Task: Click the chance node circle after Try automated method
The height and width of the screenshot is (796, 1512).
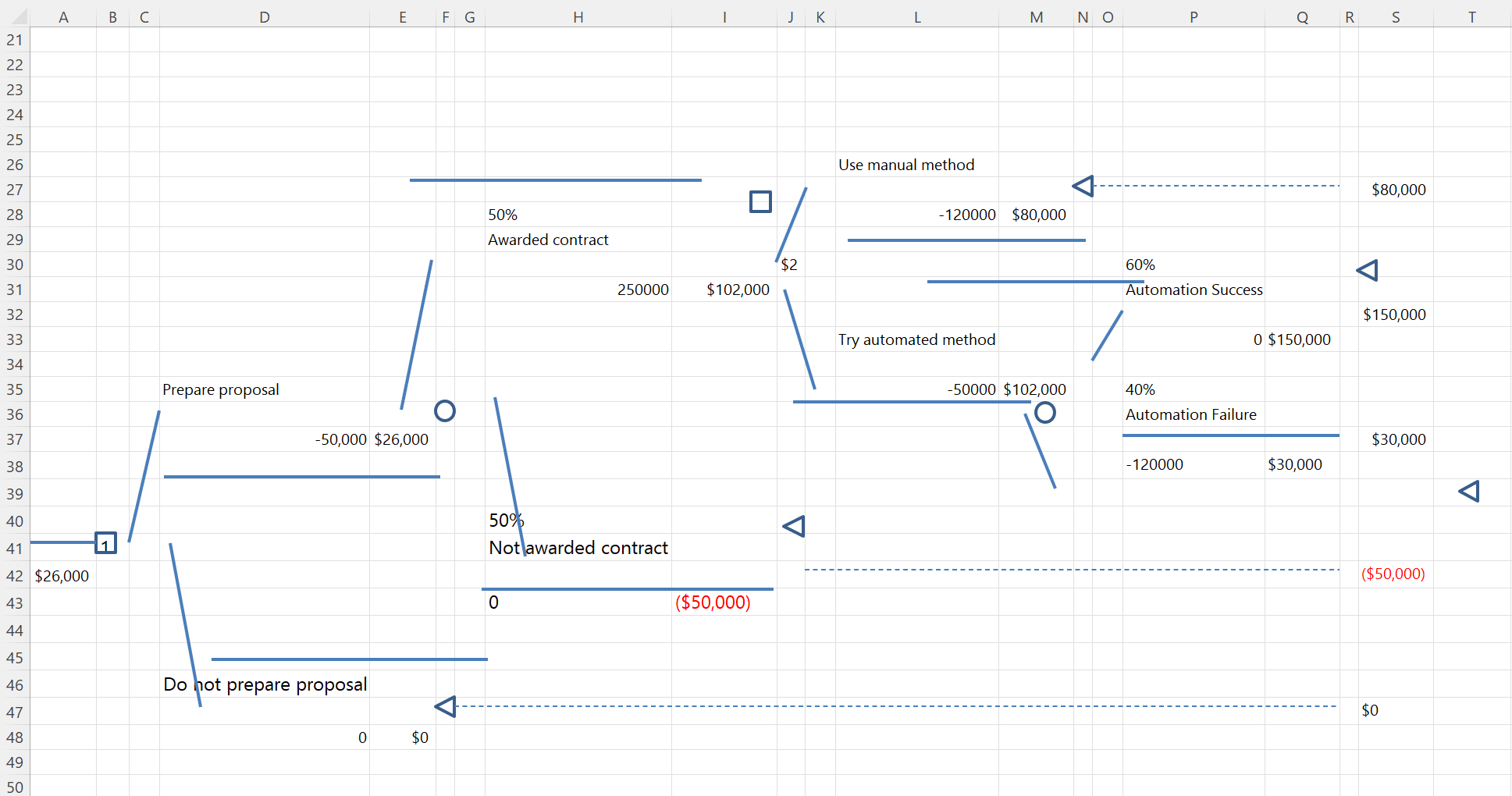Action: click(x=1045, y=412)
